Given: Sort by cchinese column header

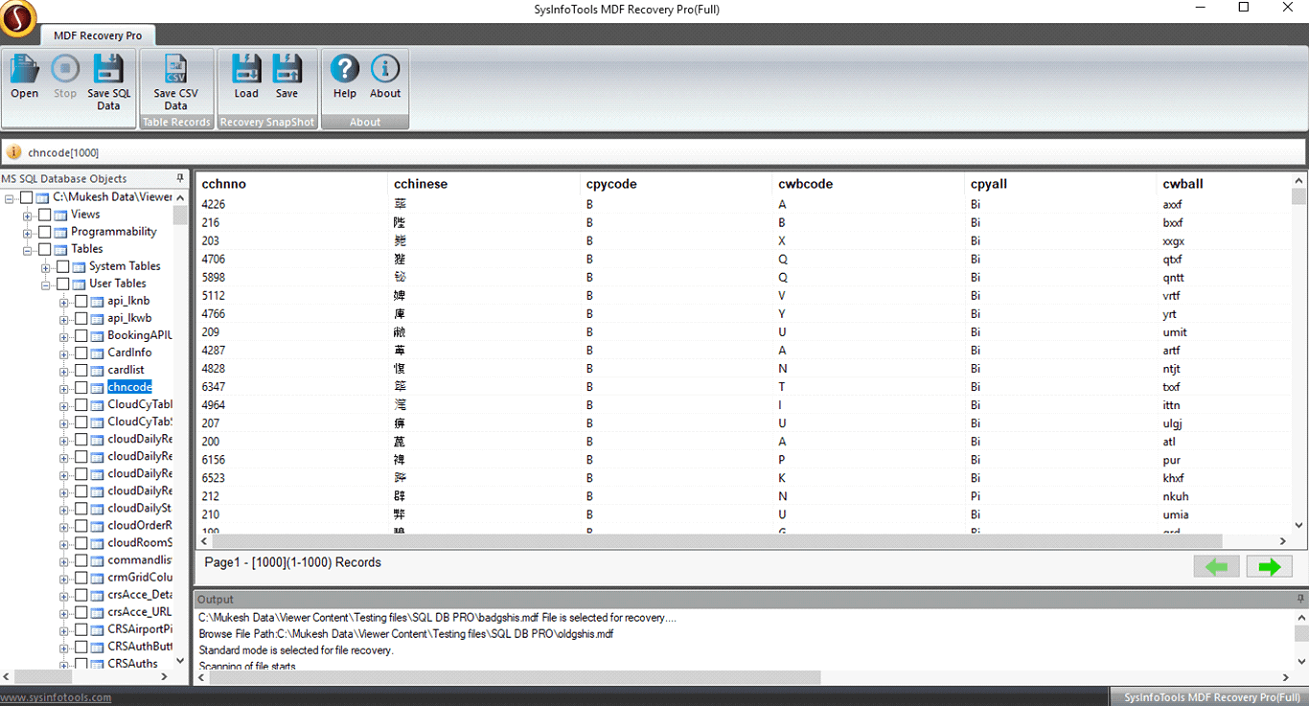Looking at the screenshot, I should coord(421,184).
